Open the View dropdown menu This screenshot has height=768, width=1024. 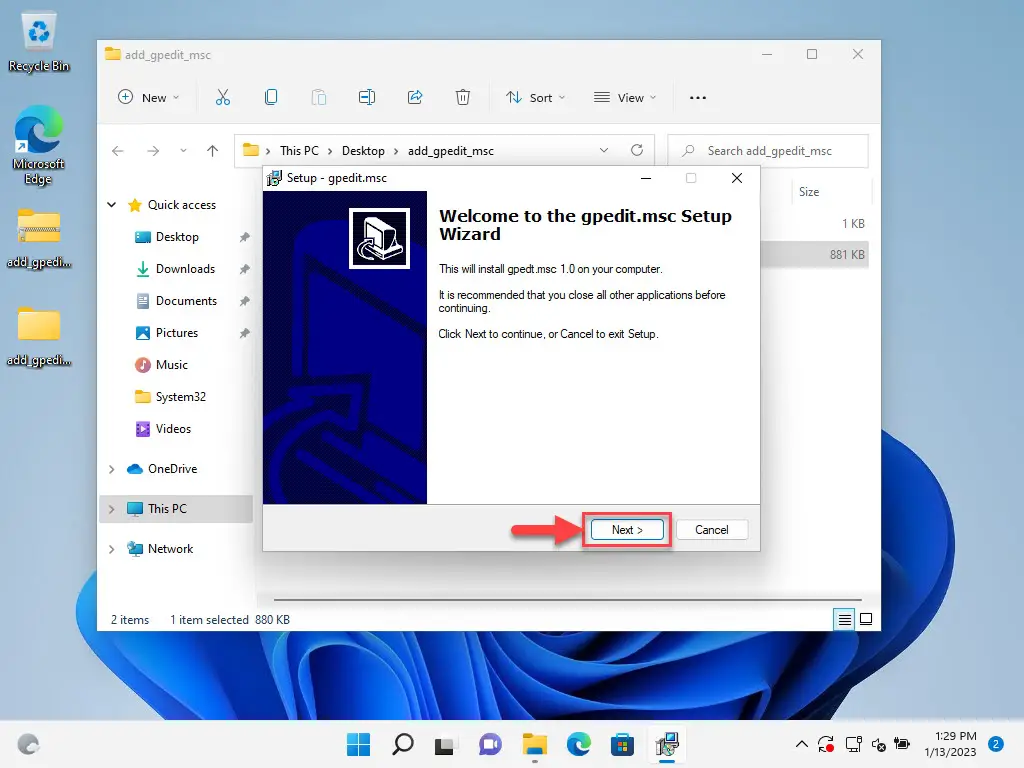625,97
